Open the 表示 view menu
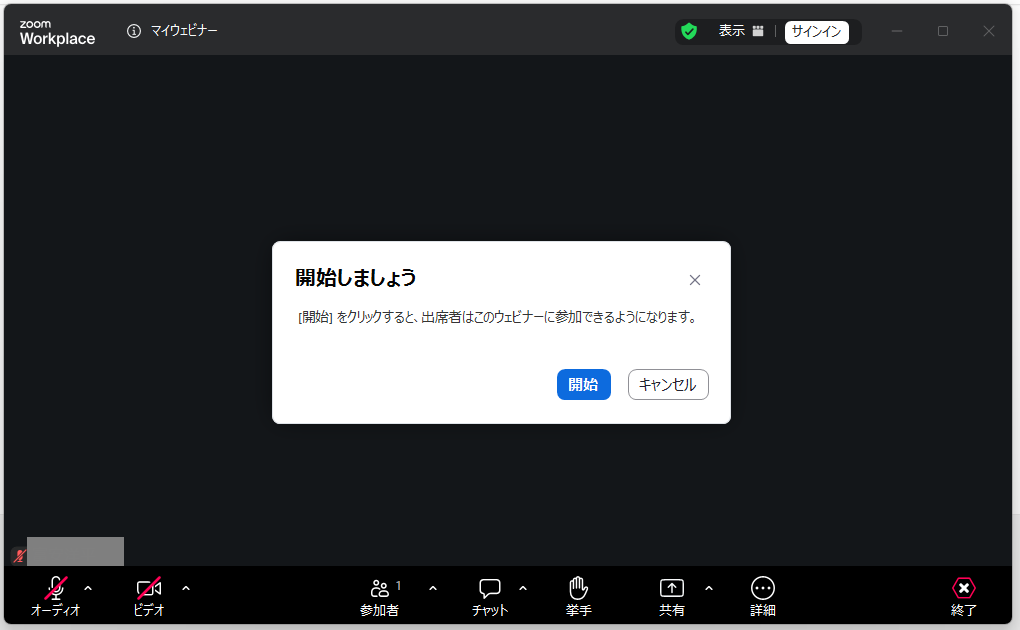 coord(741,31)
